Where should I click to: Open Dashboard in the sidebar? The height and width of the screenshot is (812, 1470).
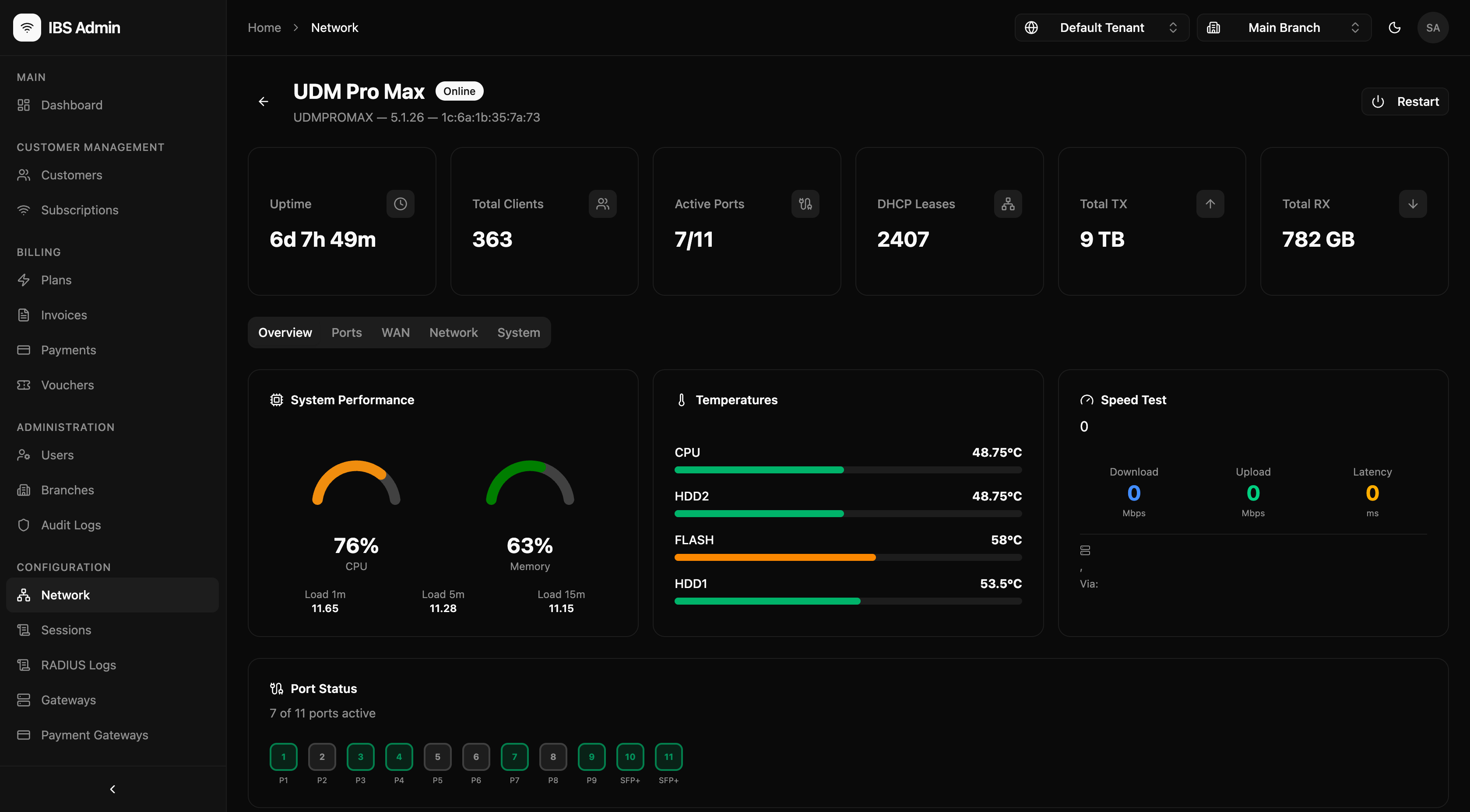[113, 105]
